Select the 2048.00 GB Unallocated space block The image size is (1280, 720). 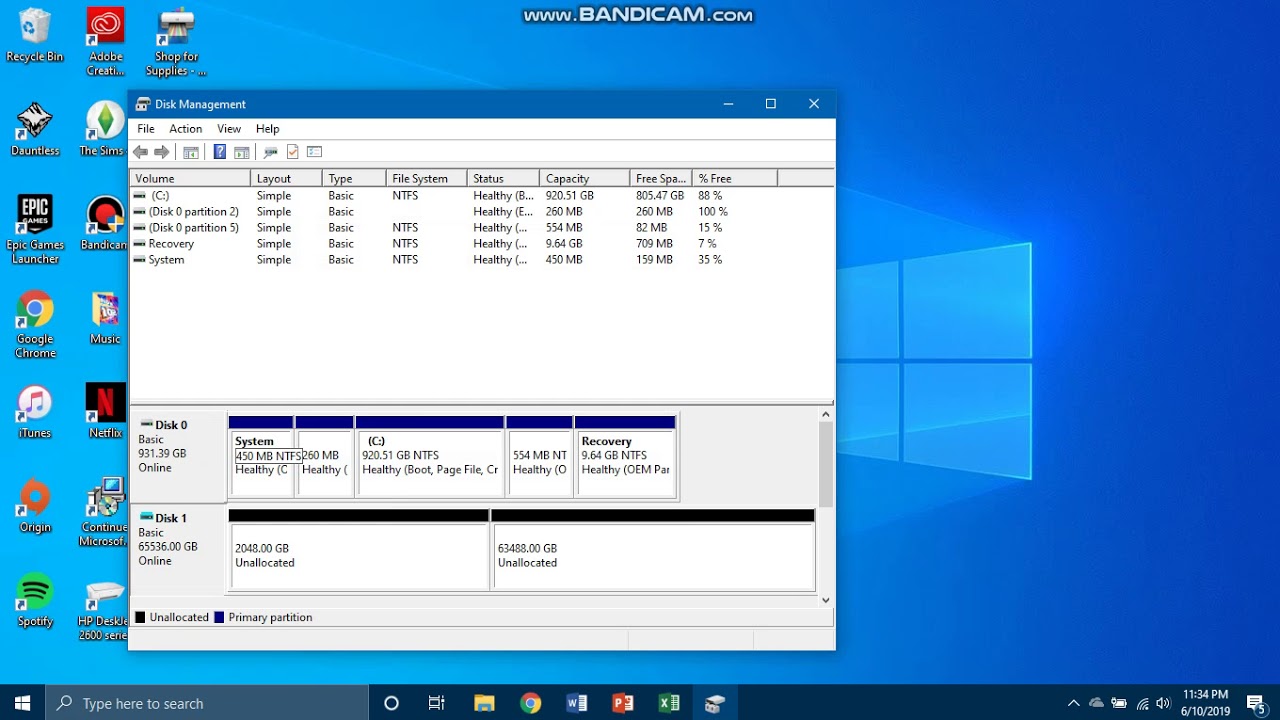(x=358, y=550)
